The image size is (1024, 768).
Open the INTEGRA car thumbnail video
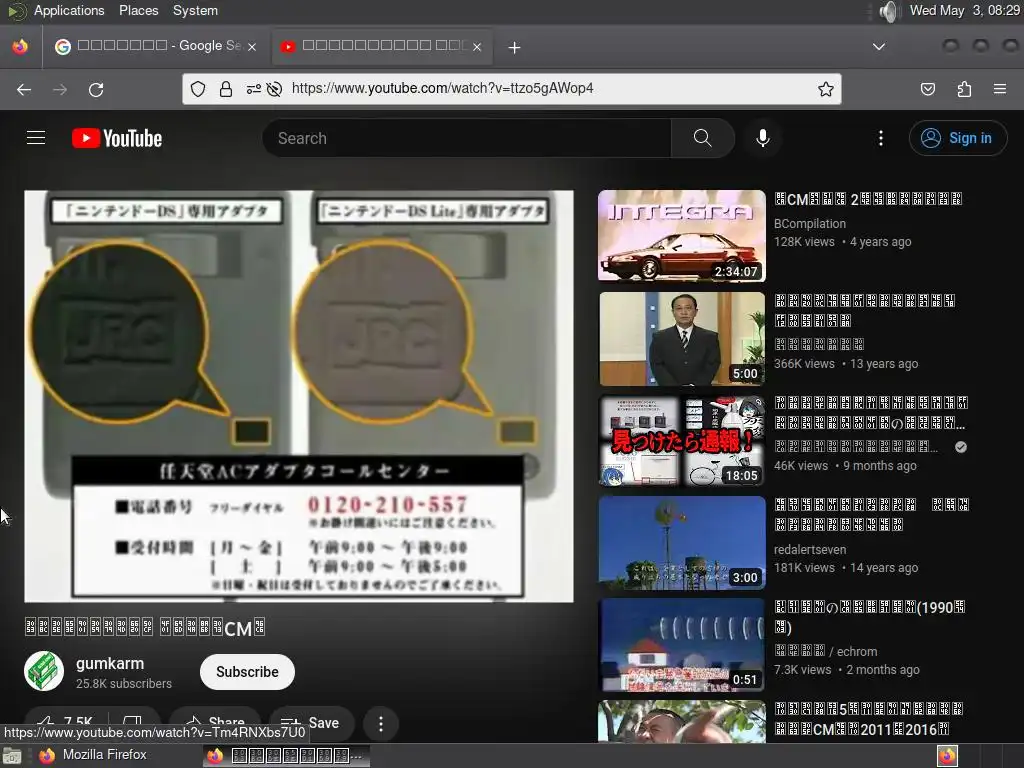point(682,236)
